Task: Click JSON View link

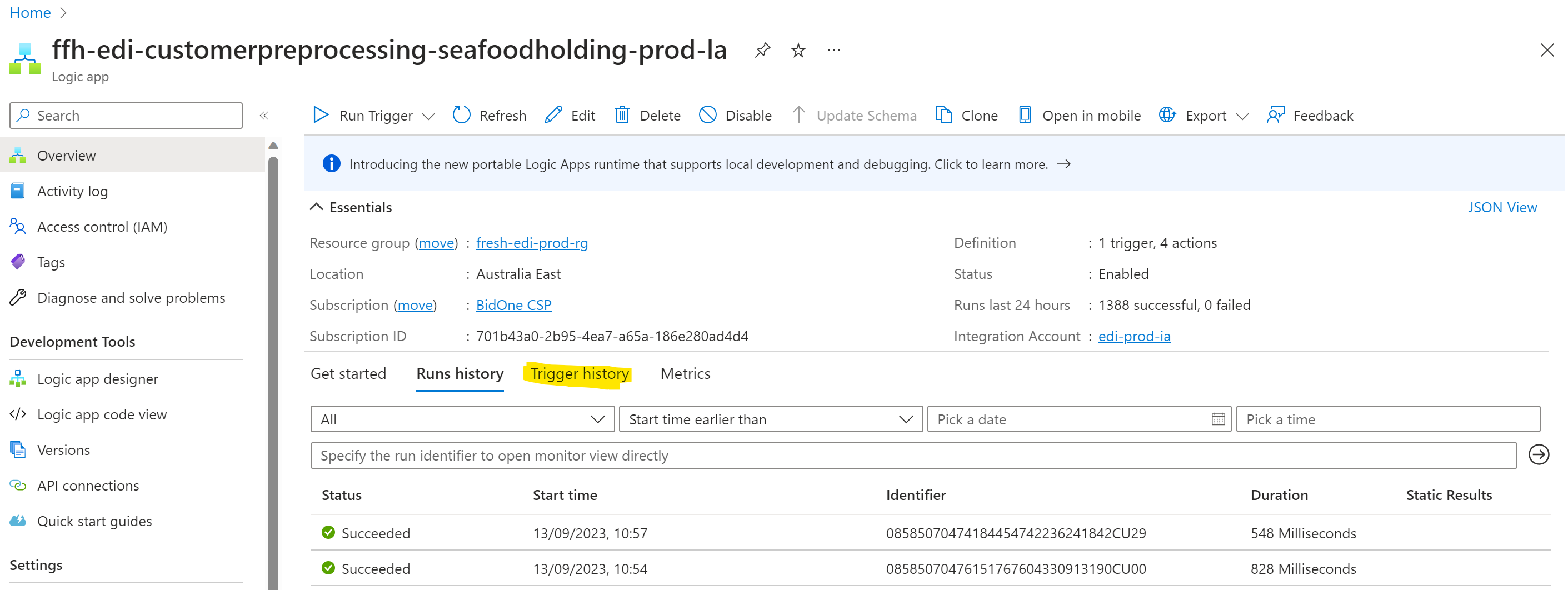Action: pos(1502,207)
